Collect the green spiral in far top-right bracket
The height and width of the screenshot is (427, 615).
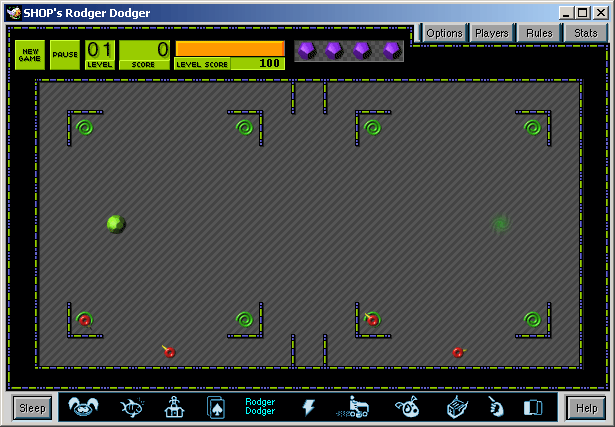tap(532, 127)
